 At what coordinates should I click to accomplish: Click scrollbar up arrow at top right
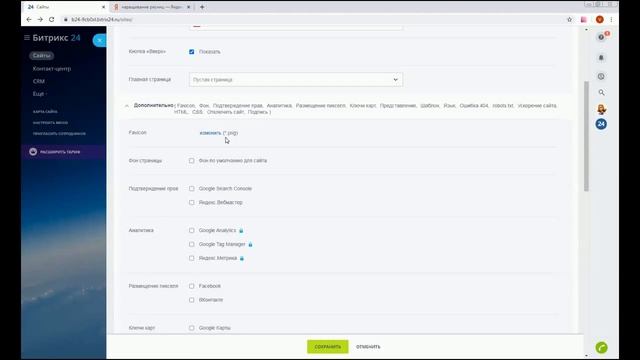click(586, 30)
